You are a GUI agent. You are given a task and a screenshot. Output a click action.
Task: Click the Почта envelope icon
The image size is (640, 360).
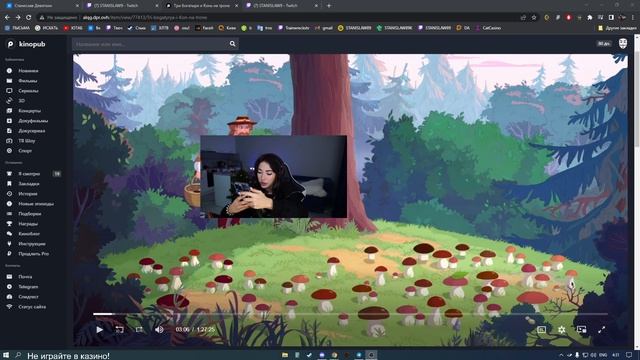tap(9, 277)
